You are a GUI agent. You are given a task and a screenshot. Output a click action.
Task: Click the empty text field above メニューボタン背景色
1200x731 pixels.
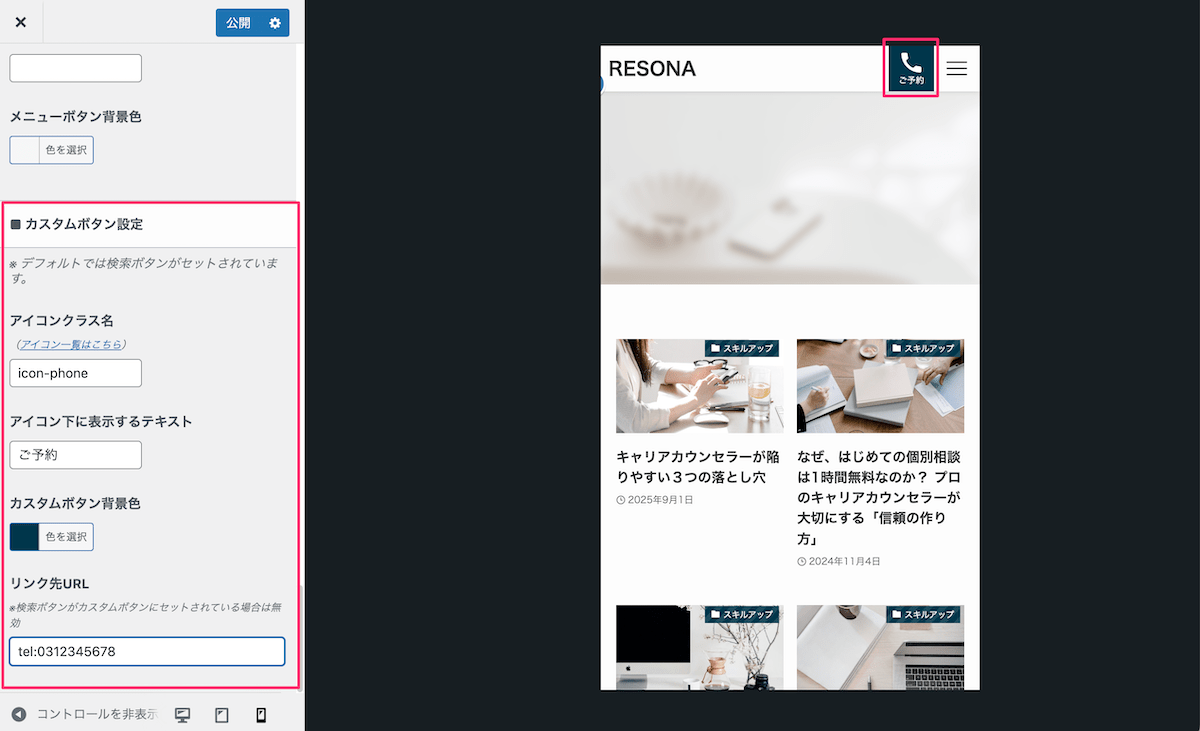pos(76,68)
